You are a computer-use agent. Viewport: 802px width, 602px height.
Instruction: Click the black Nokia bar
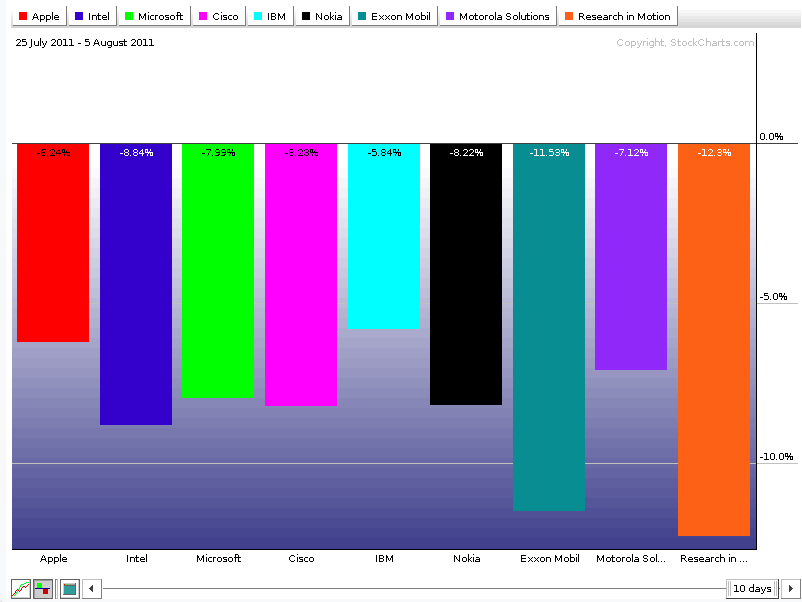coord(466,275)
